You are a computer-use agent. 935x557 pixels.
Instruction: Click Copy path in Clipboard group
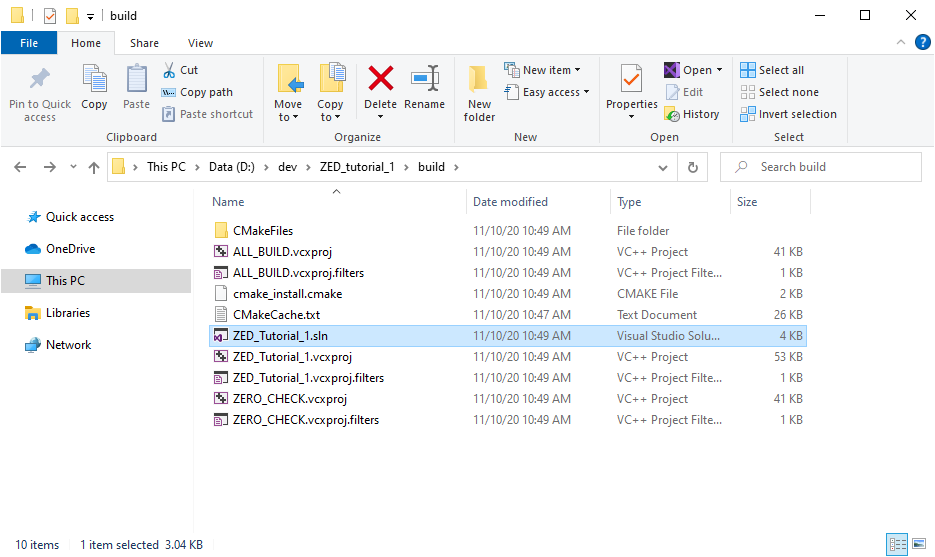click(x=197, y=92)
